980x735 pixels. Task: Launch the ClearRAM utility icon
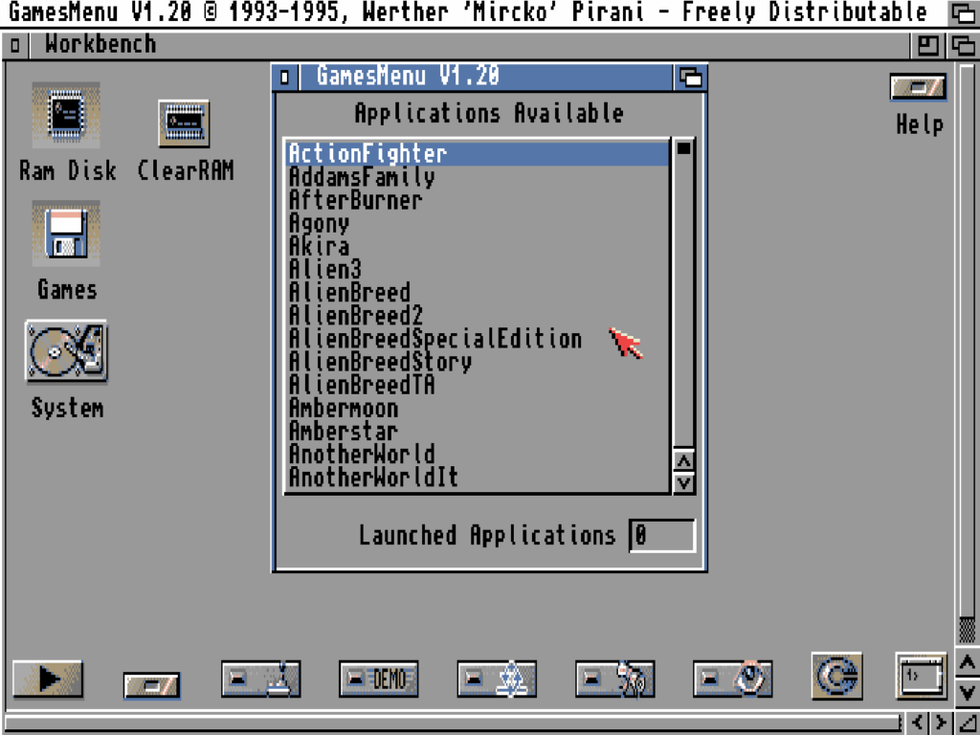[x=185, y=120]
